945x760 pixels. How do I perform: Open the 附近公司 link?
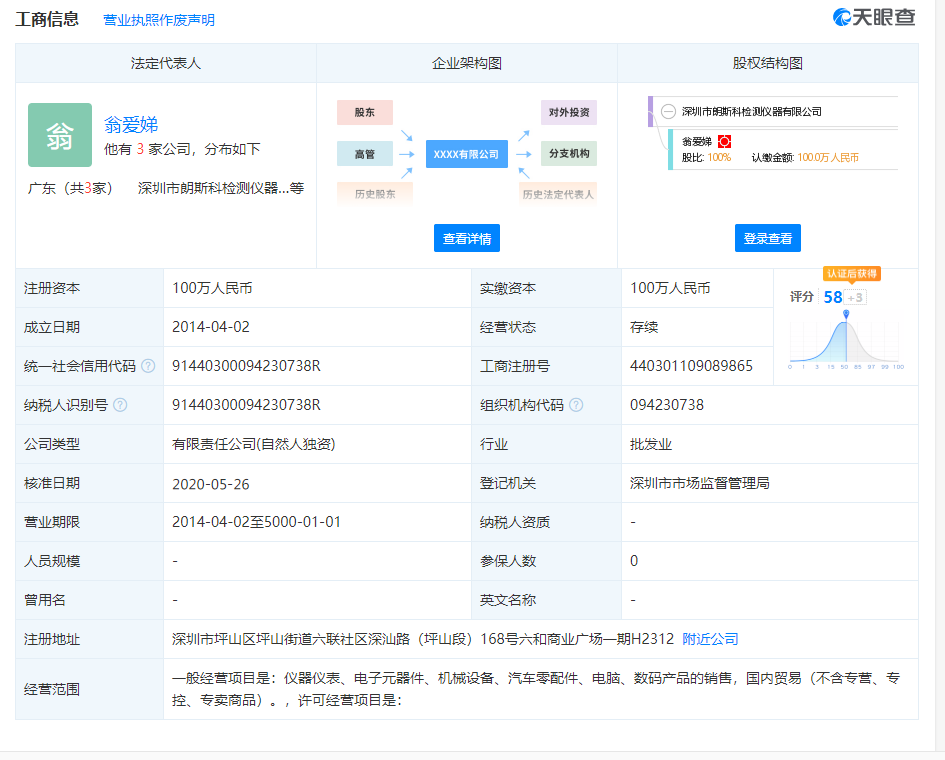pos(710,639)
